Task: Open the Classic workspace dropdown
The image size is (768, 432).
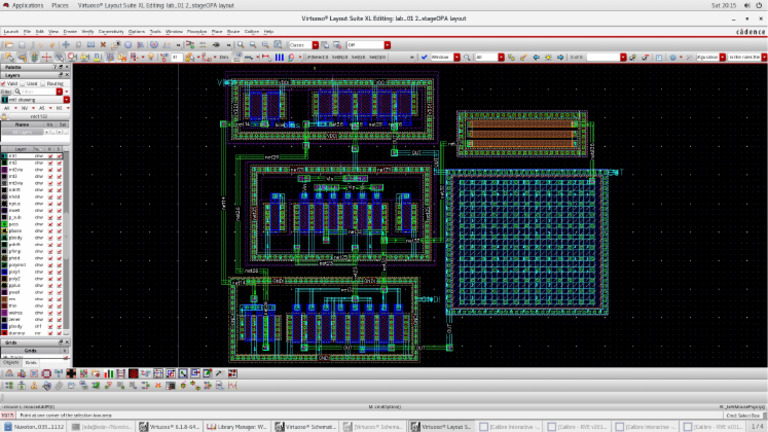Action: tap(317, 45)
